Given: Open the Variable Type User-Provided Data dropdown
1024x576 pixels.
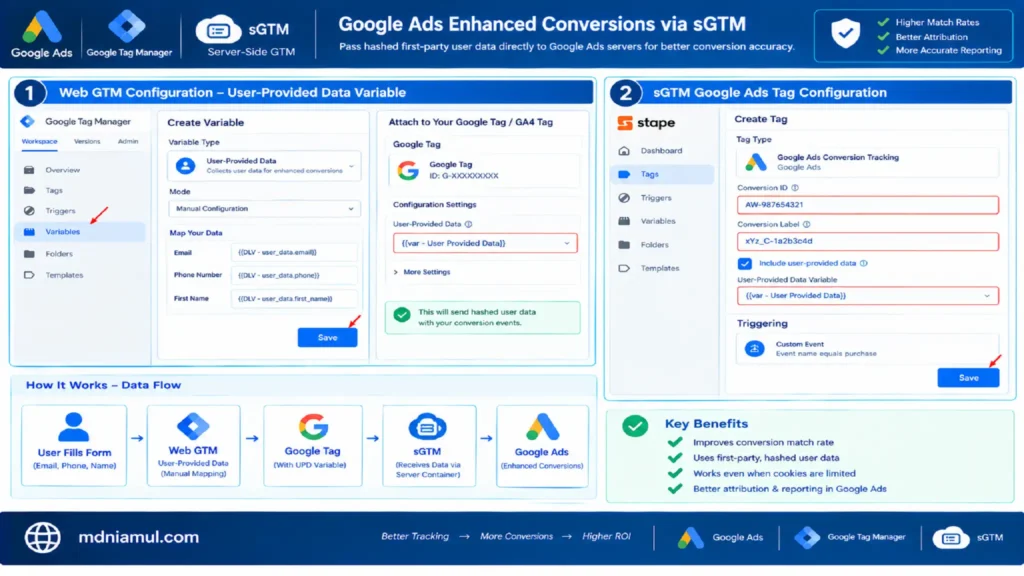Looking at the screenshot, I should pos(264,166).
